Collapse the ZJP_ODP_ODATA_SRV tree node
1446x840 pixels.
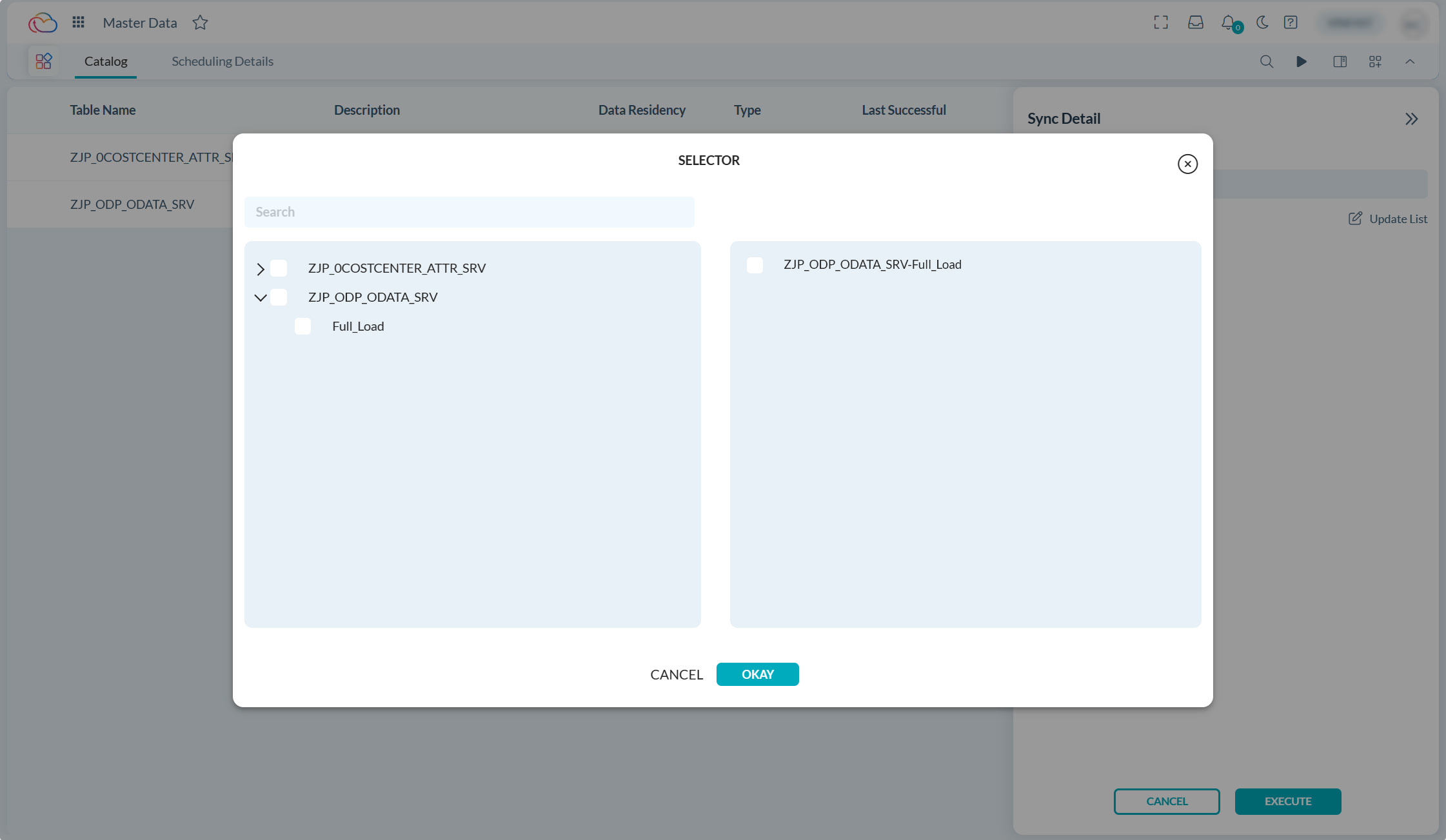pyautogui.click(x=260, y=297)
